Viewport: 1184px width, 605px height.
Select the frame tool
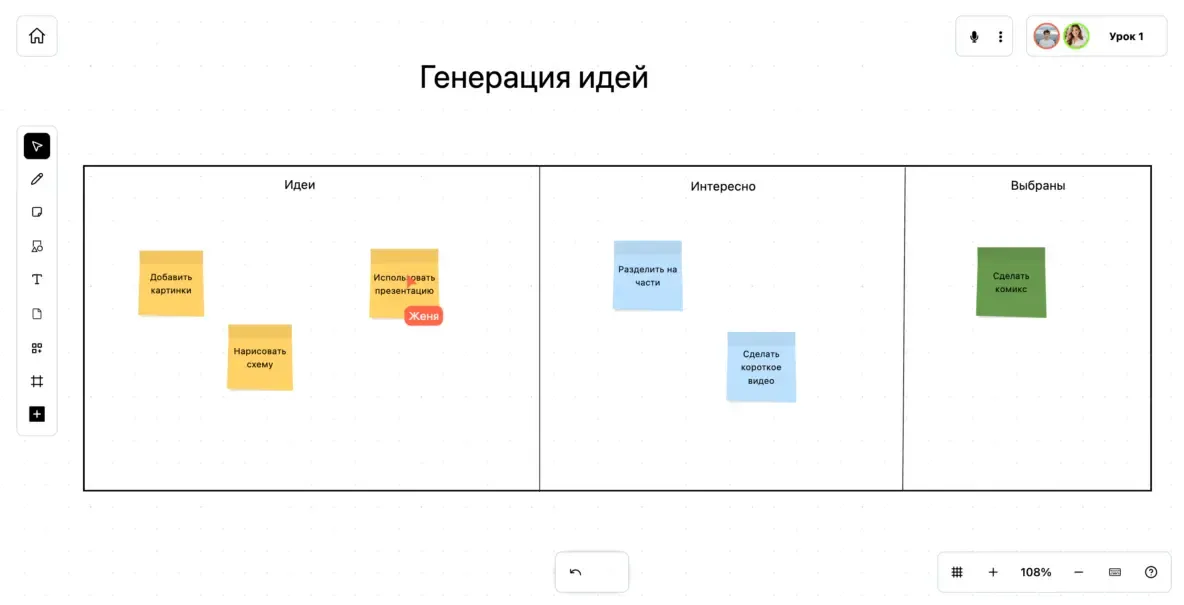36,380
